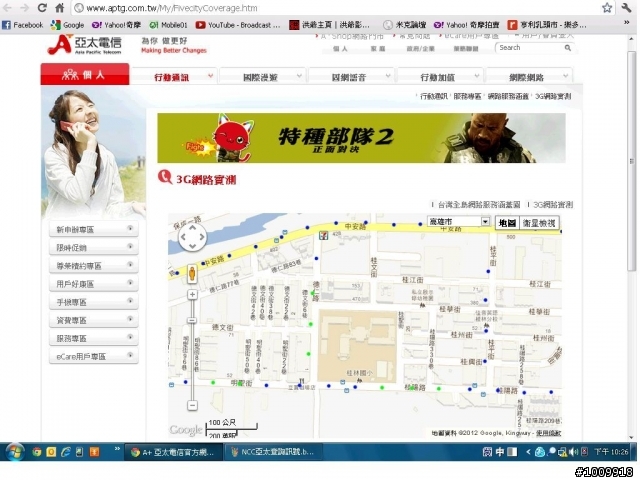This screenshot has height=480, width=640.
Task: Show hidden tray icons with the arrow
Action: coord(528,452)
